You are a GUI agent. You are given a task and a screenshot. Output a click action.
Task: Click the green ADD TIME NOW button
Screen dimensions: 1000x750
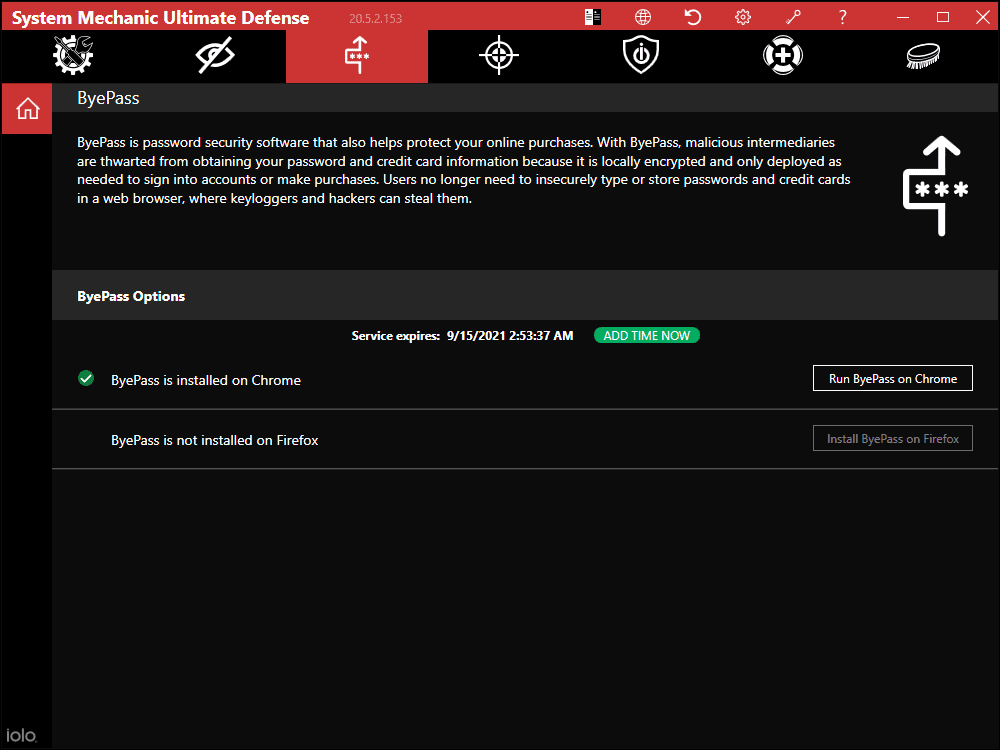647,336
